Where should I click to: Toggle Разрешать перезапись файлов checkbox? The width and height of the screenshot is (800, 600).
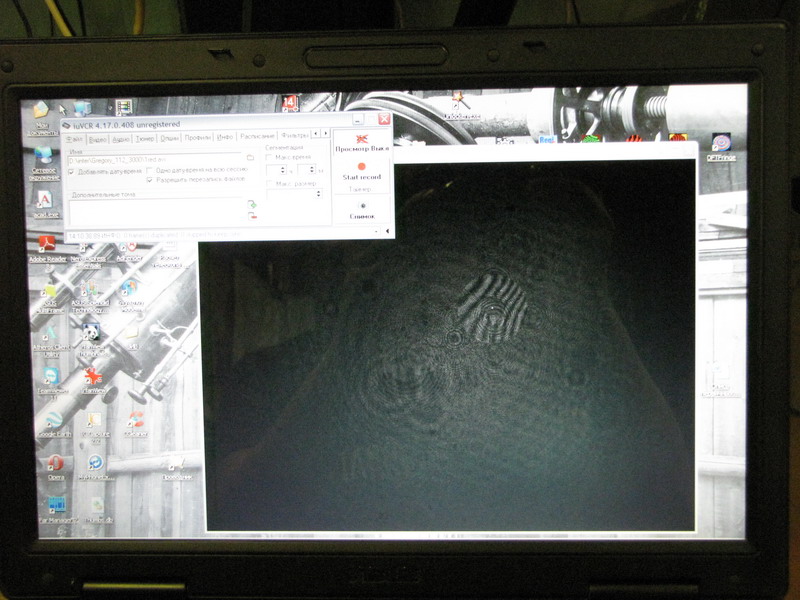(x=149, y=180)
